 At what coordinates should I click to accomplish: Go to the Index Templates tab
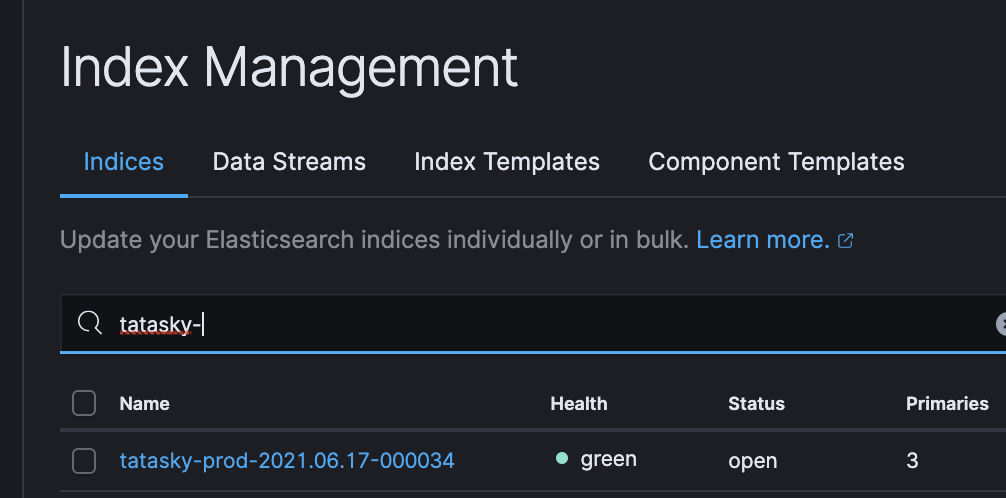tap(507, 162)
